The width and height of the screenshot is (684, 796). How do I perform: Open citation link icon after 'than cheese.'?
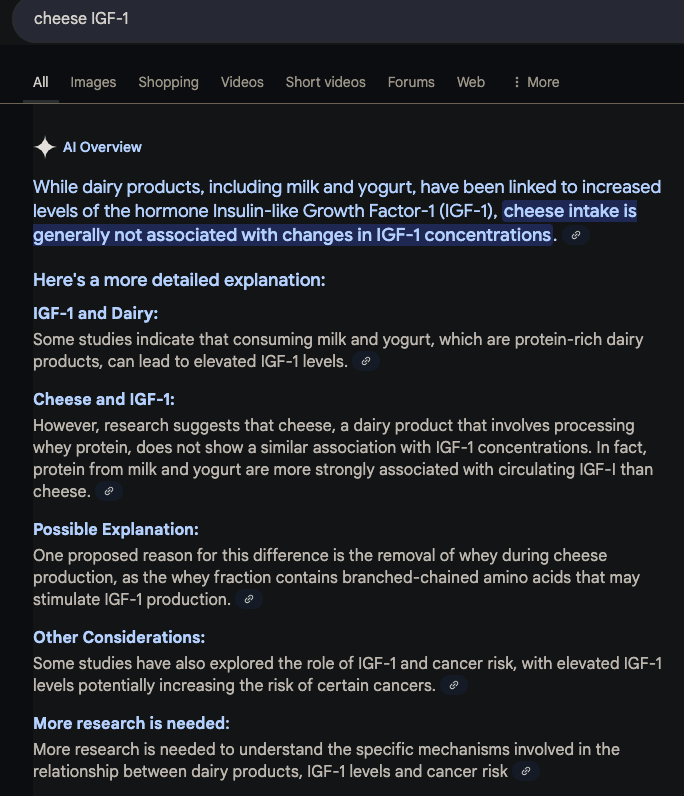(x=109, y=491)
